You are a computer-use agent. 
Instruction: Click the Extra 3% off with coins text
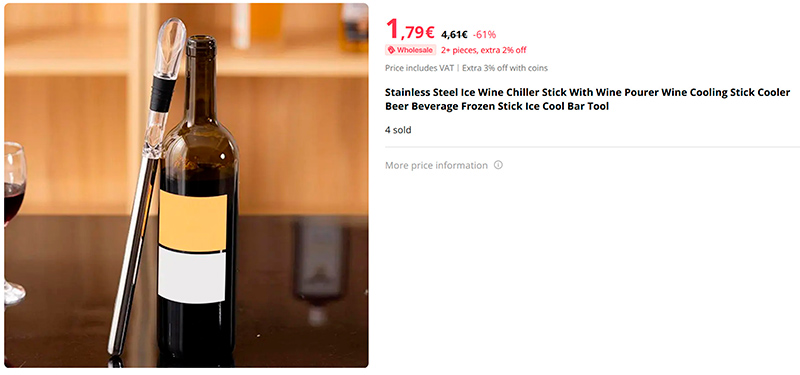[505, 68]
